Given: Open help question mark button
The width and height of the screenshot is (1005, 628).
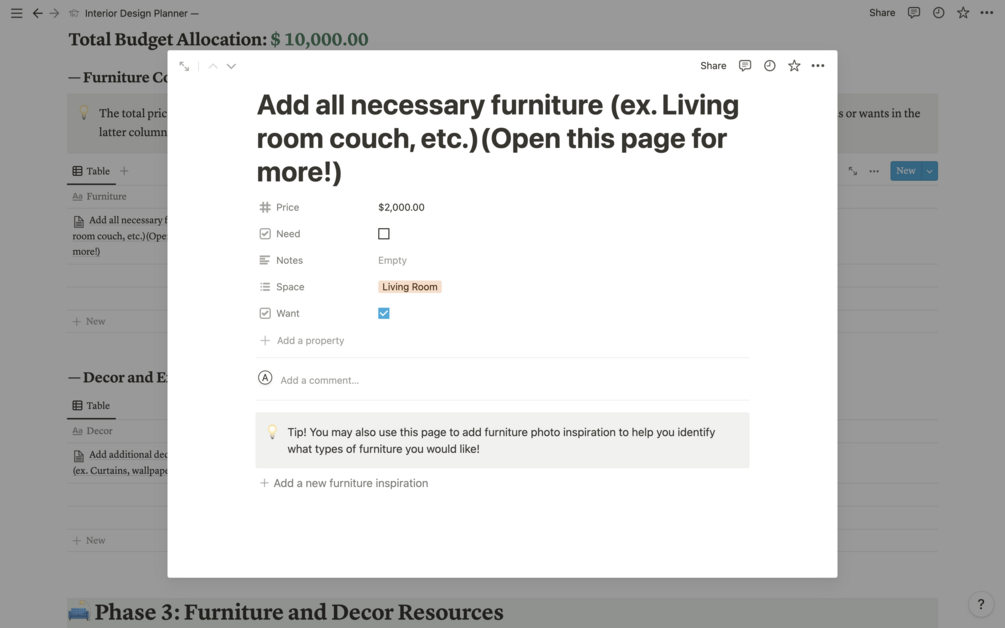Looking at the screenshot, I should click(x=981, y=604).
